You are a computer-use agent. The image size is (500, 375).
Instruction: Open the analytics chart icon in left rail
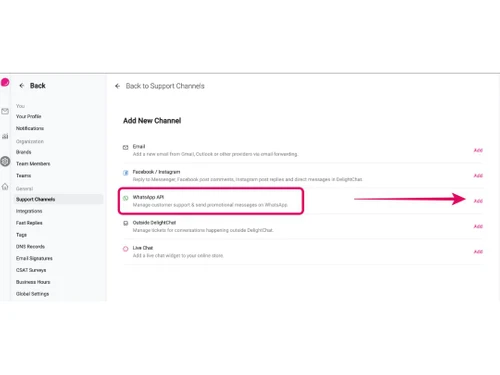tap(5, 136)
